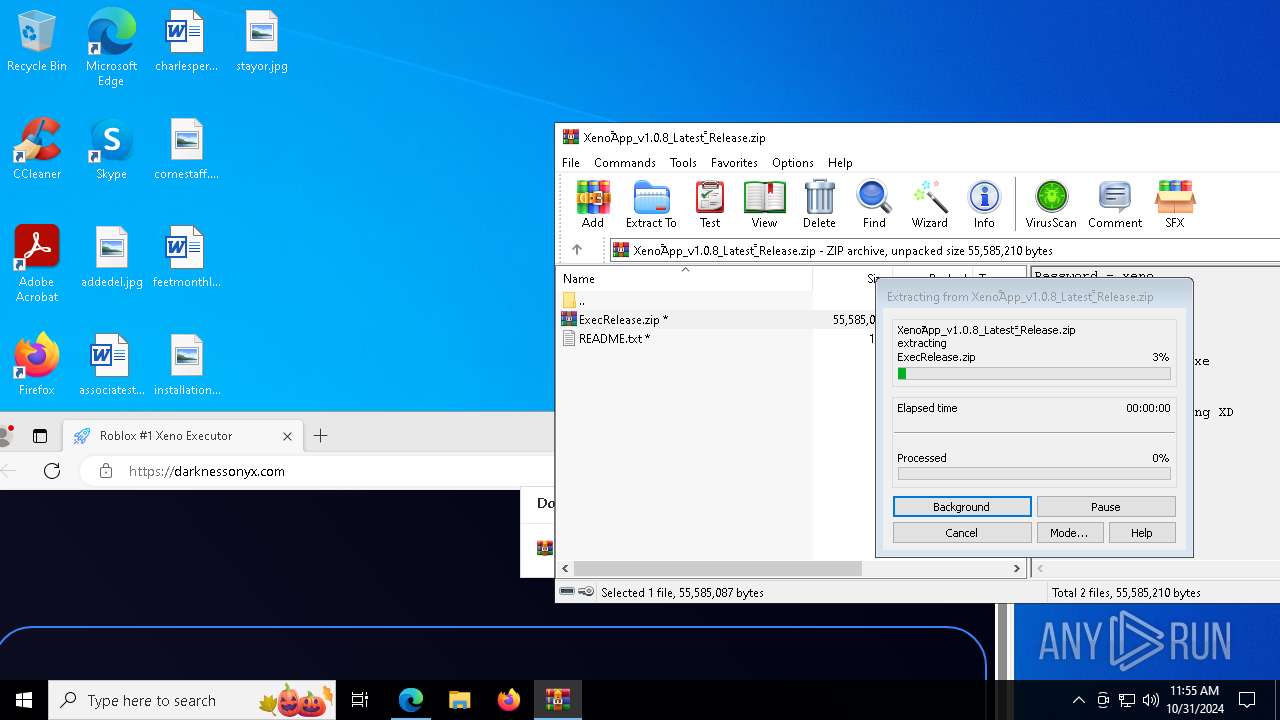Click the Test archive icon
Image resolution: width=1280 pixels, height=720 pixels.
[710, 204]
